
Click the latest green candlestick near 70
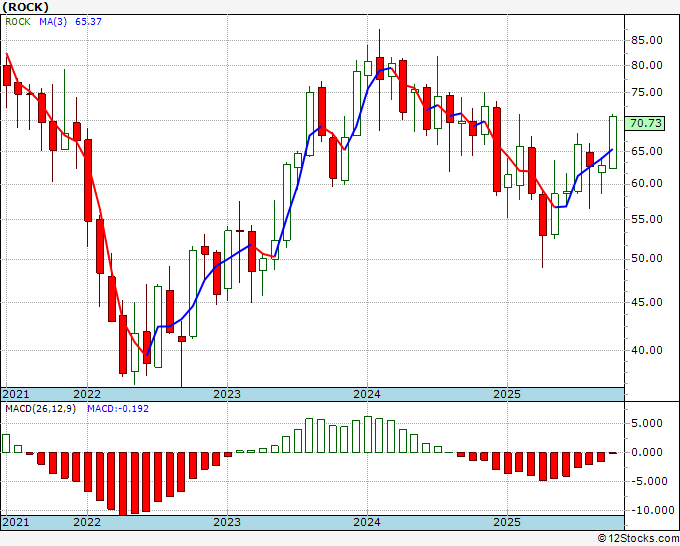[613, 142]
